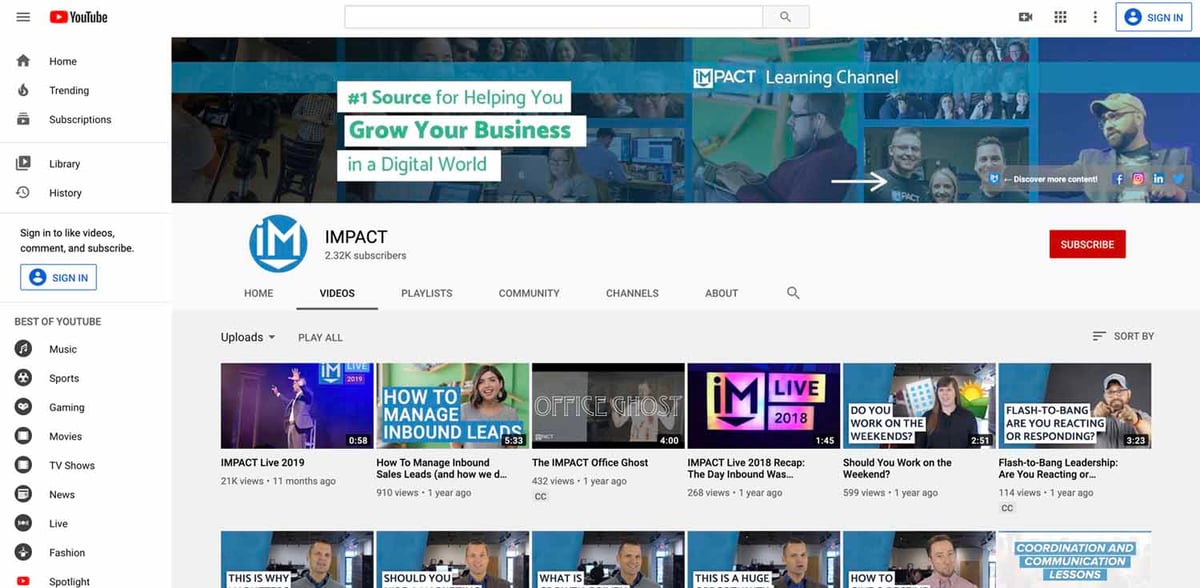The width and height of the screenshot is (1200, 588).
Task: Click in the YouTube search field
Action: pyautogui.click(x=553, y=17)
